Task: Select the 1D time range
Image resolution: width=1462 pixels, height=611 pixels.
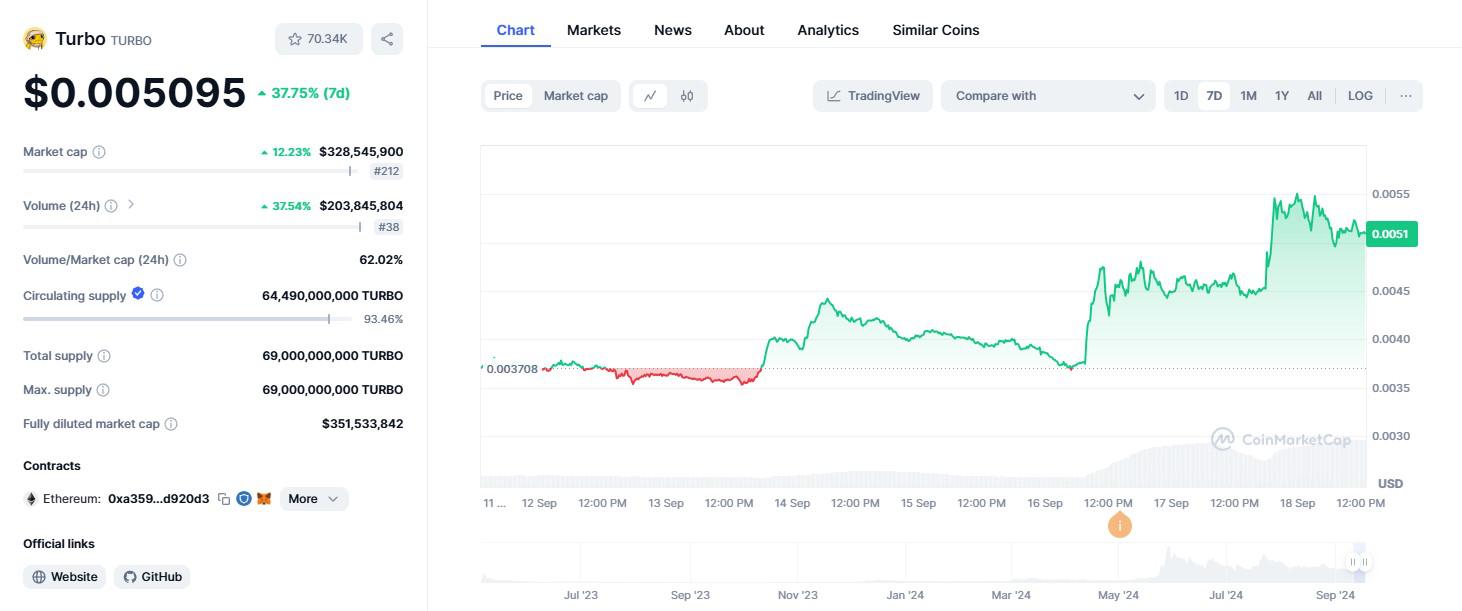Action: tap(1181, 96)
